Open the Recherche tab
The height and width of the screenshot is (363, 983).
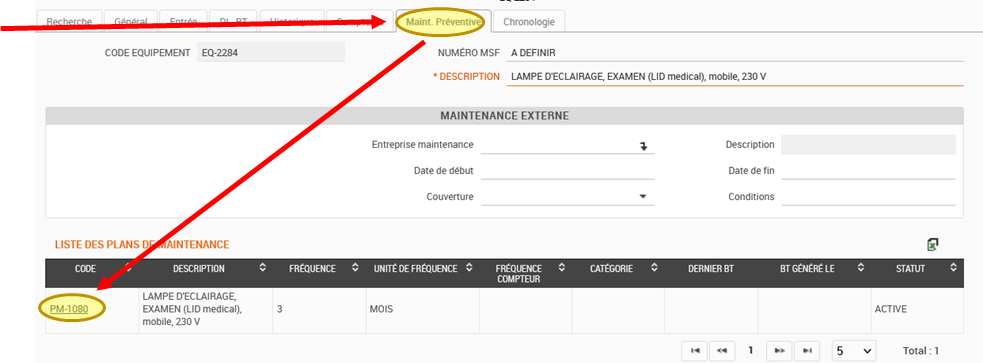point(70,21)
